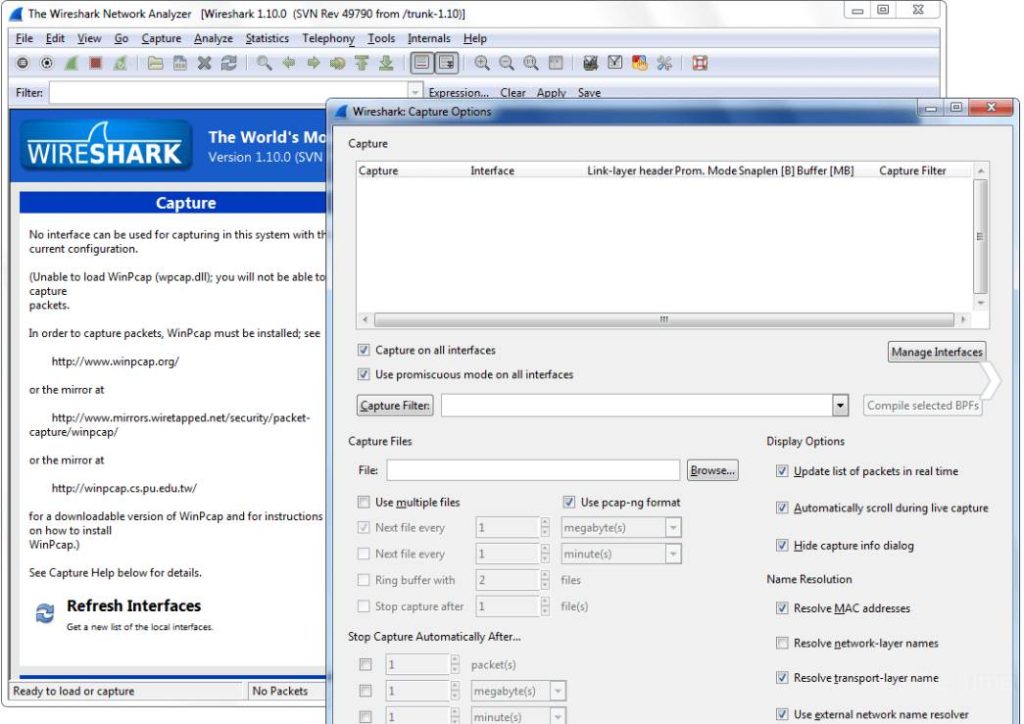Viewport: 1024px width, 724px height.
Task: Click the Expression... filter button
Action: coord(458,93)
